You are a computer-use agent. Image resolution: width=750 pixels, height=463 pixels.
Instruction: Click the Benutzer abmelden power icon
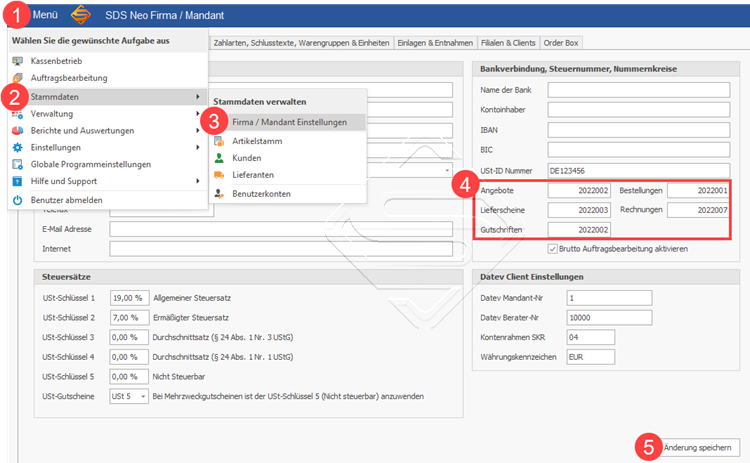tap(18, 200)
